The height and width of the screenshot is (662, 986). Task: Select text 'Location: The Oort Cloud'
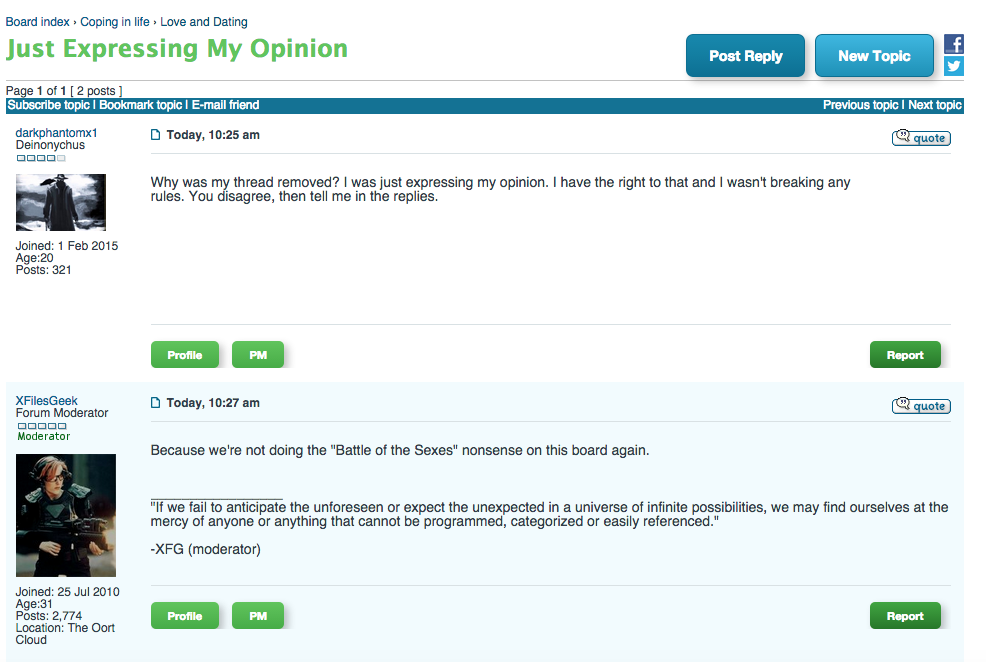point(65,634)
